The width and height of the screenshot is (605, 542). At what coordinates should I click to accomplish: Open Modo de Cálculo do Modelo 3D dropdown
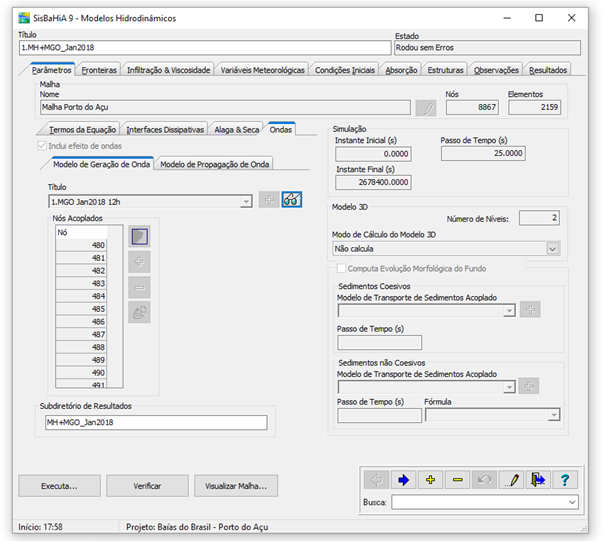[x=553, y=249]
